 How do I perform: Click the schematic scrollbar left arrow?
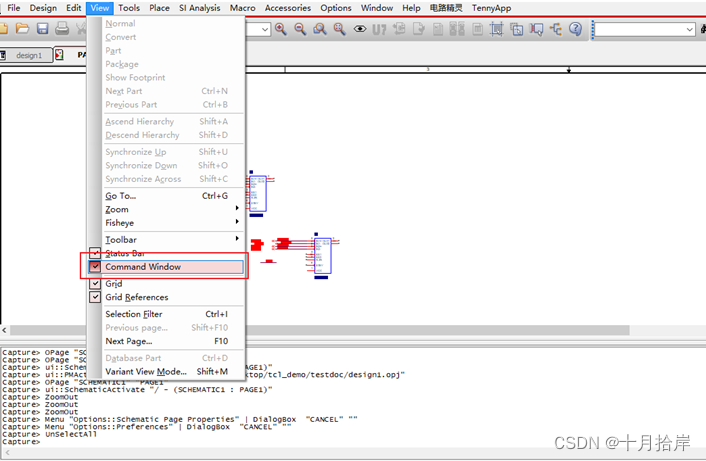[5, 330]
